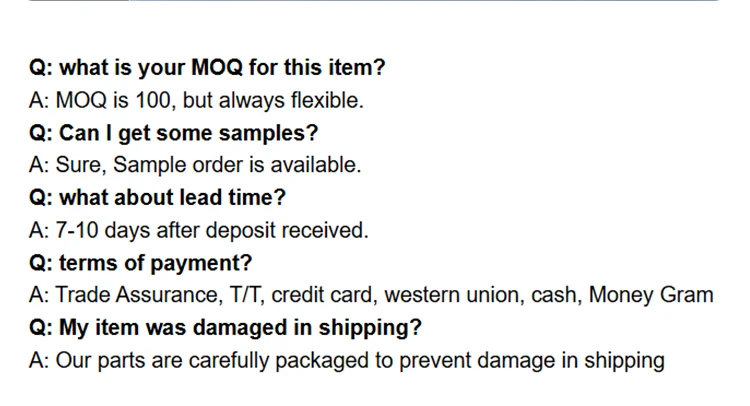Click 'western union' in the payment answer

(x=454, y=295)
